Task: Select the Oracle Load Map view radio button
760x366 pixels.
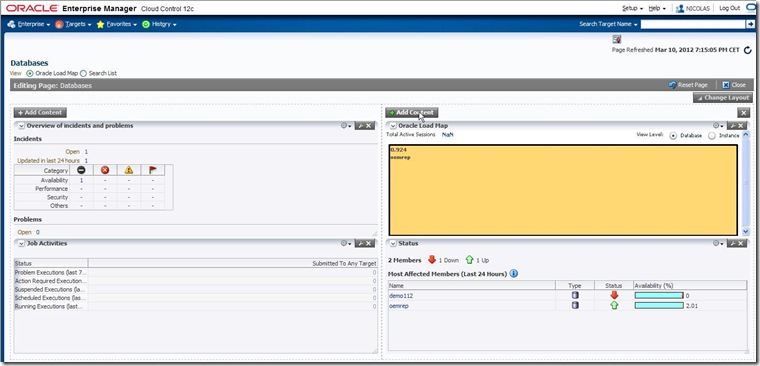Action: 30,74
